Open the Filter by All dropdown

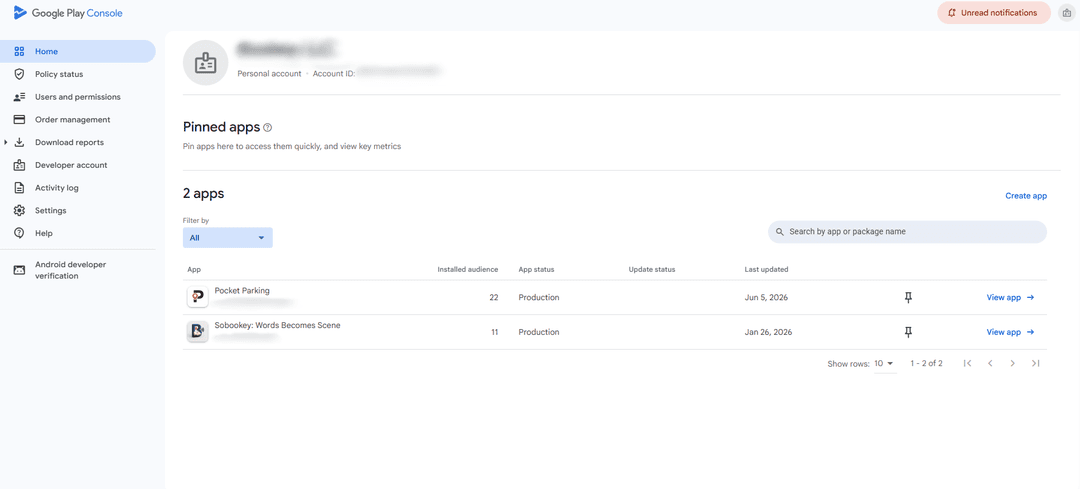pos(227,238)
